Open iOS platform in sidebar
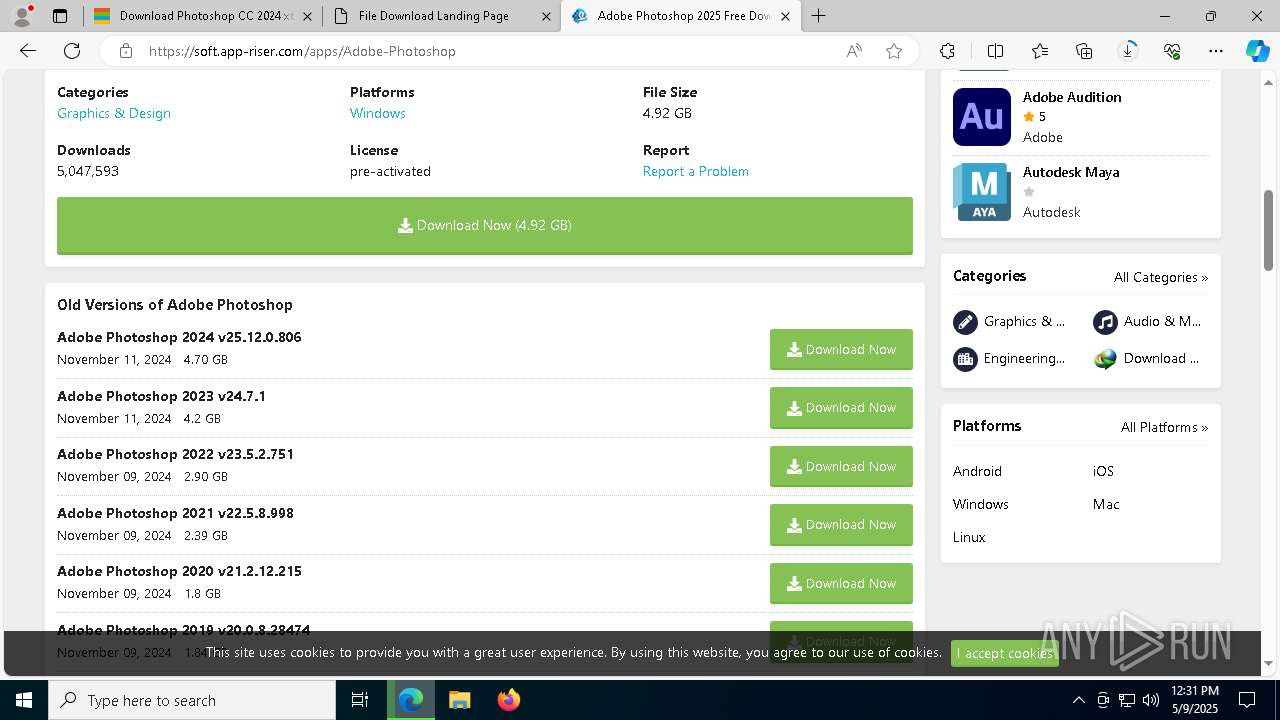This screenshot has width=1280, height=720. click(1103, 471)
